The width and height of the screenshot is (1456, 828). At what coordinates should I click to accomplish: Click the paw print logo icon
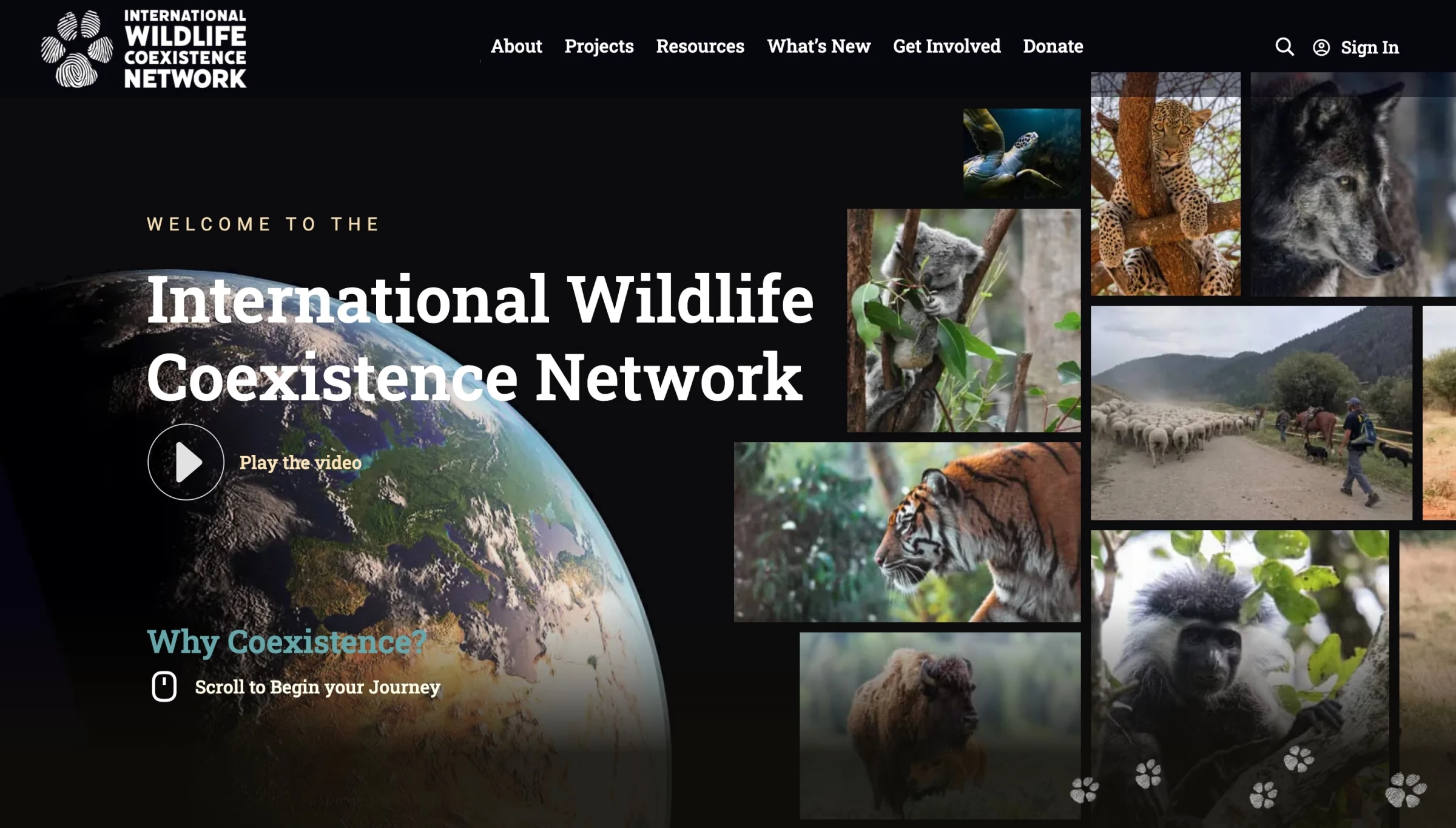tap(77, 49)
